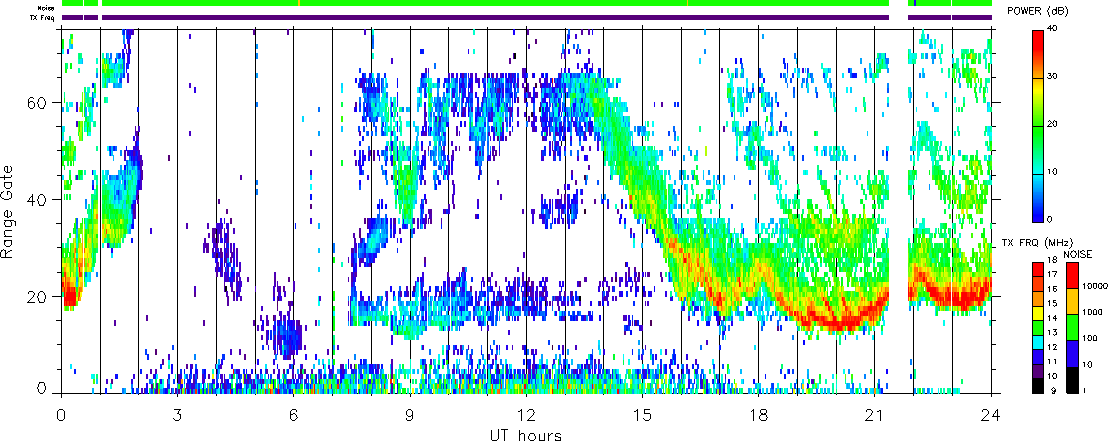Click the 1 label at the bottom of the noise legend
The width and height of the screenshot is (1108, 441).
[x=1086, y=391]
